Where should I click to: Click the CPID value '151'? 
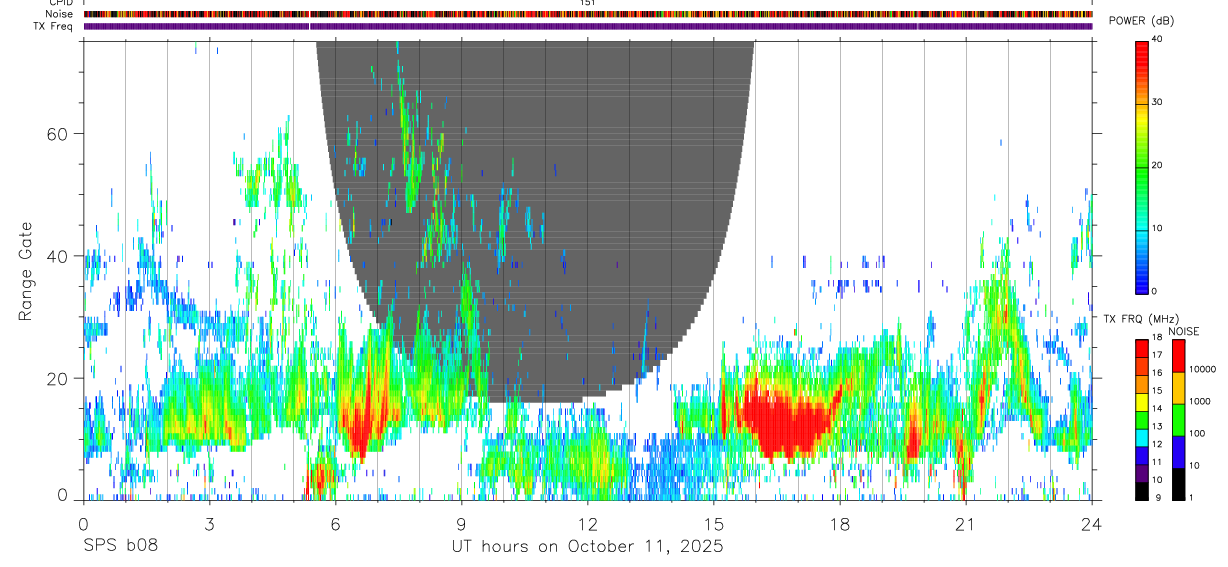[587, 3]
